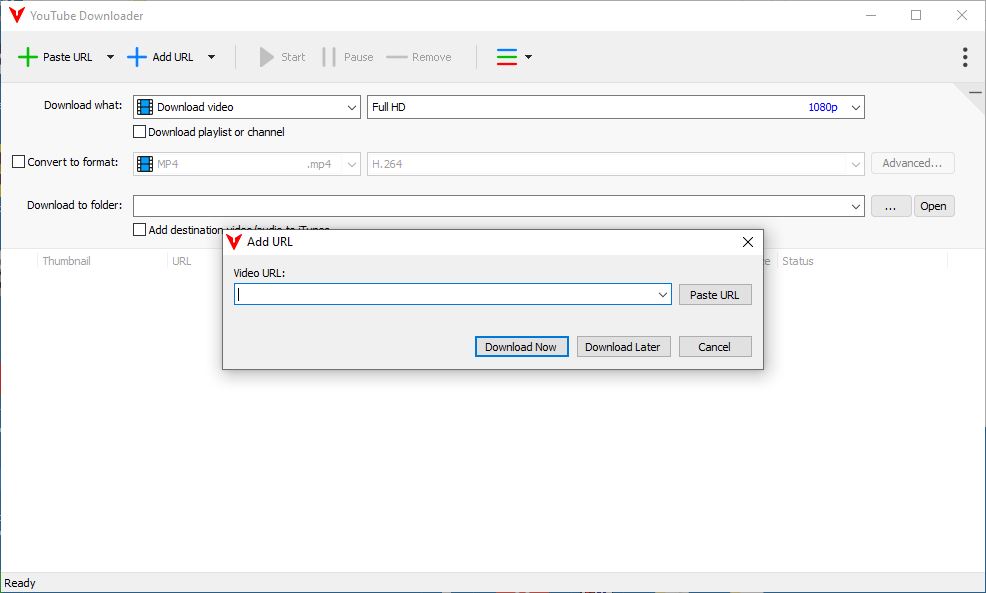Check Add destination video to iTunes box
This screenshot has width=986, height=593.
140,230
